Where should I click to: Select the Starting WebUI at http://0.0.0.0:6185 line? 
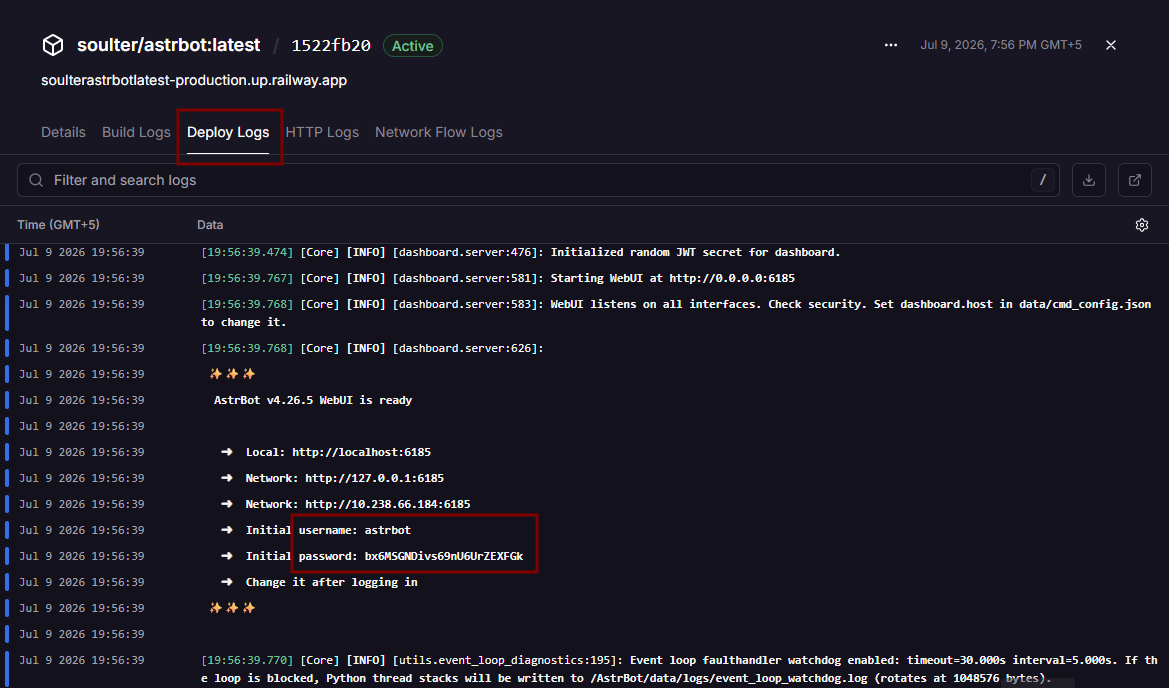coord(584,278)
